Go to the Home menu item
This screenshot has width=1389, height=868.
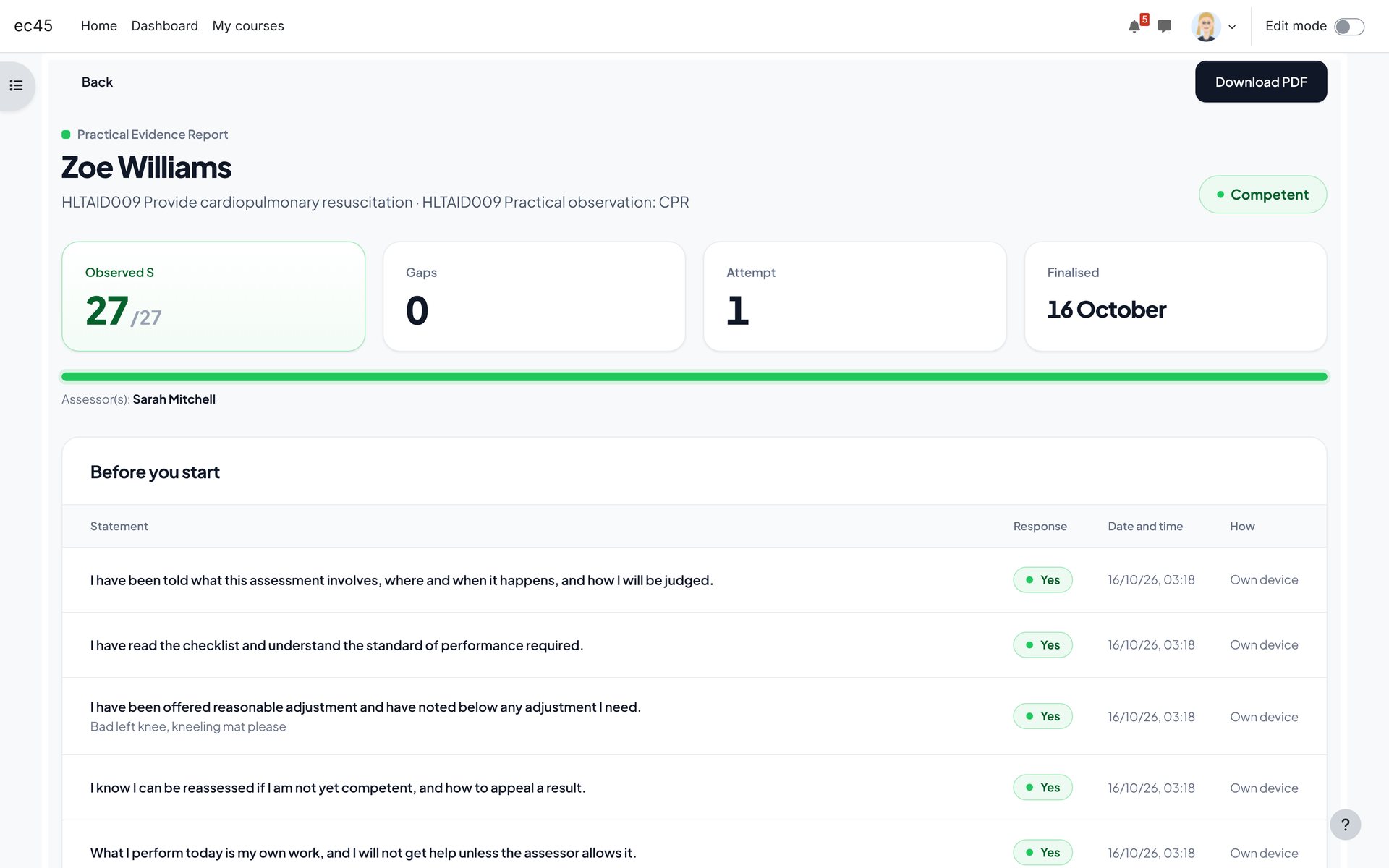[99, 26]
